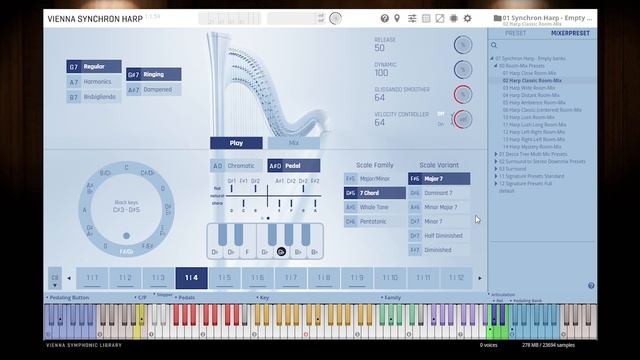The width and height of the screenshot is (640, 360).
Task: Click the F#/Gb label on key wheel
Action: tap(126, 252)
